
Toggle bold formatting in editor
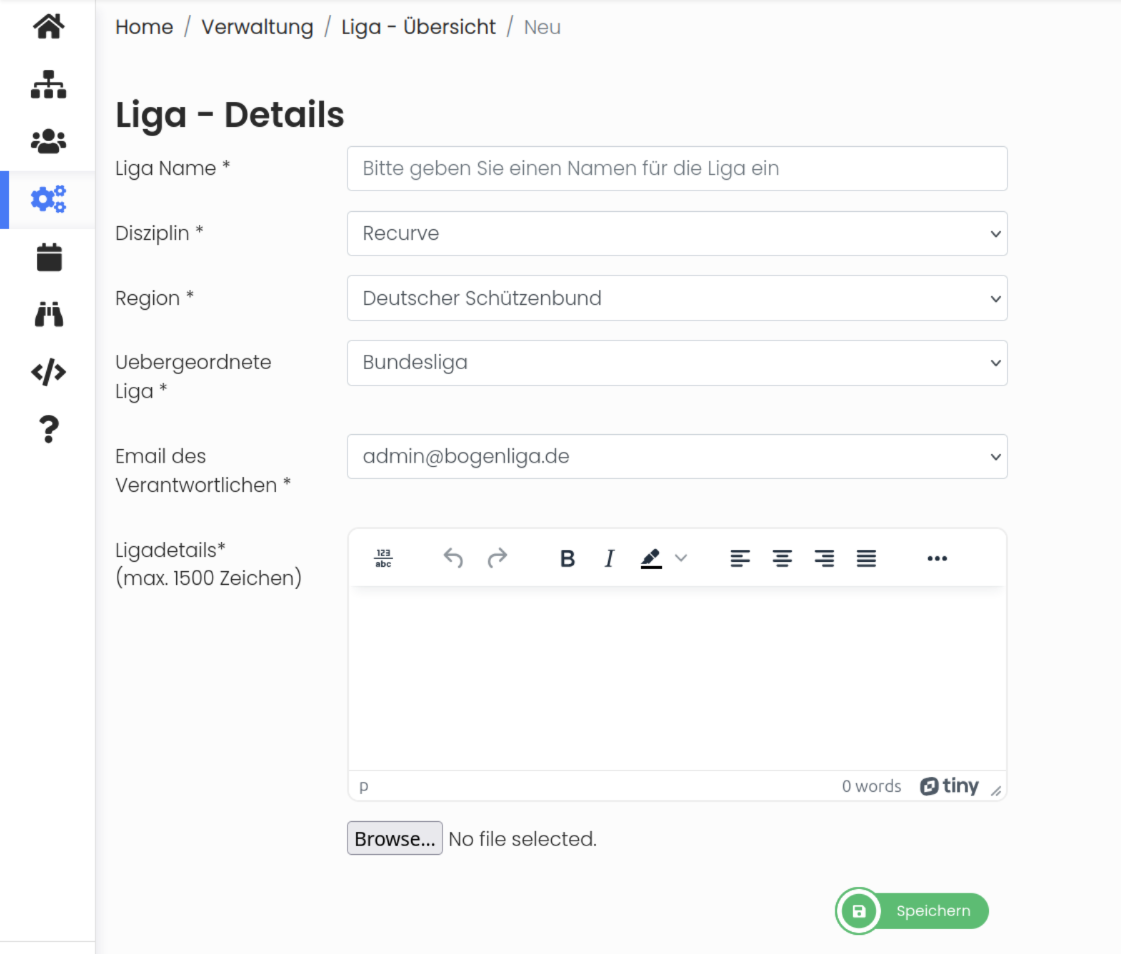(x=567, y=558)
